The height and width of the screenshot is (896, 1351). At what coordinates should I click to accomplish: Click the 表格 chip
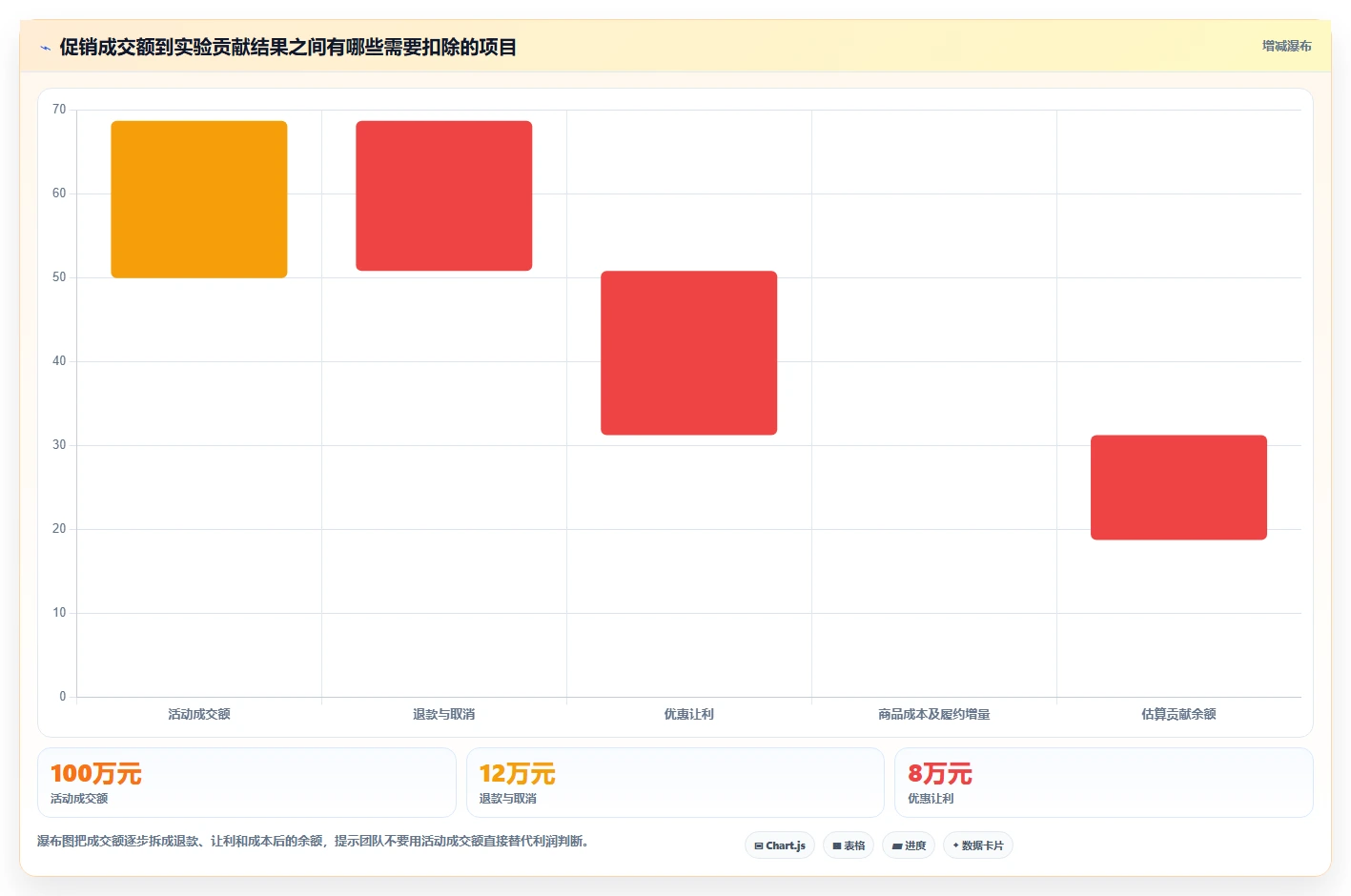pos(849,845)
